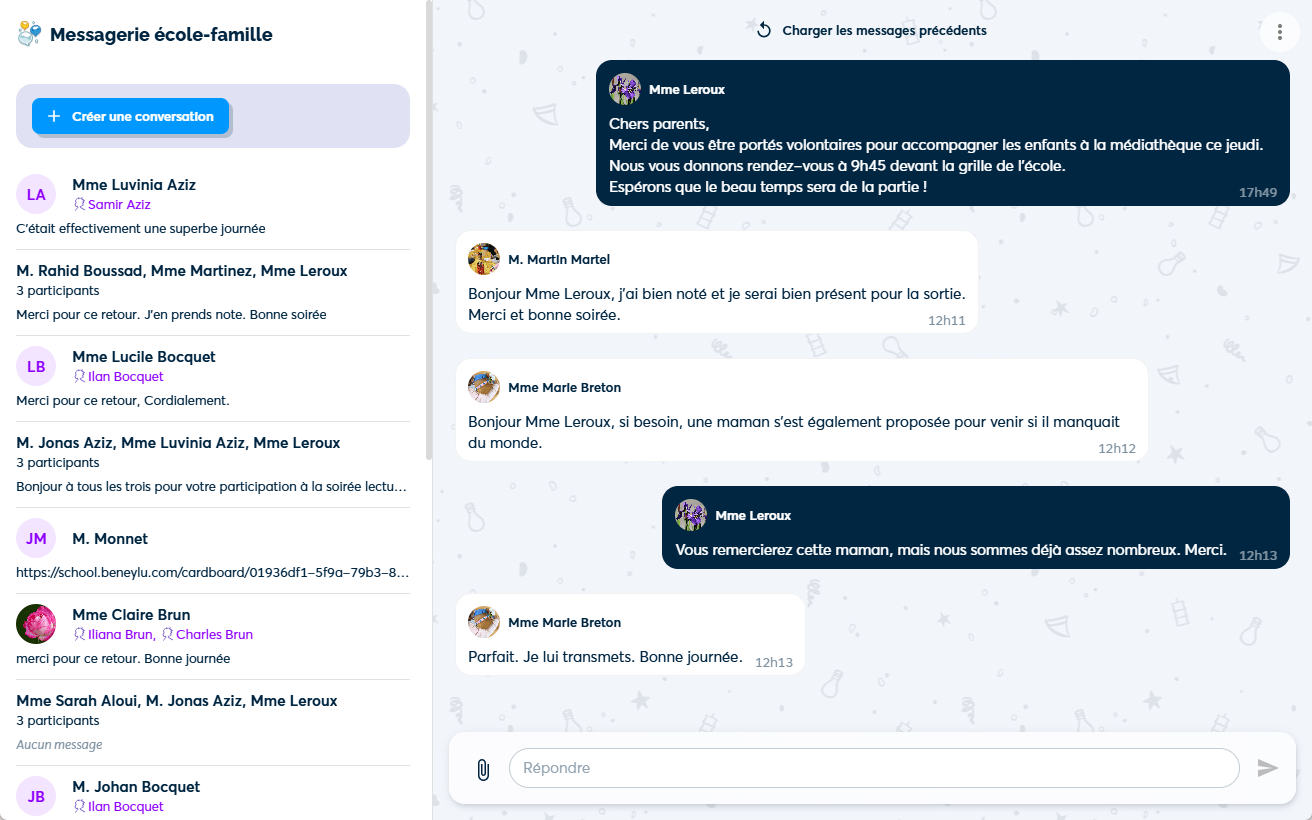Click the JM avatar for M. Monnet
The height and width of the screenshot is (820, 1312).
click(36, 538)
